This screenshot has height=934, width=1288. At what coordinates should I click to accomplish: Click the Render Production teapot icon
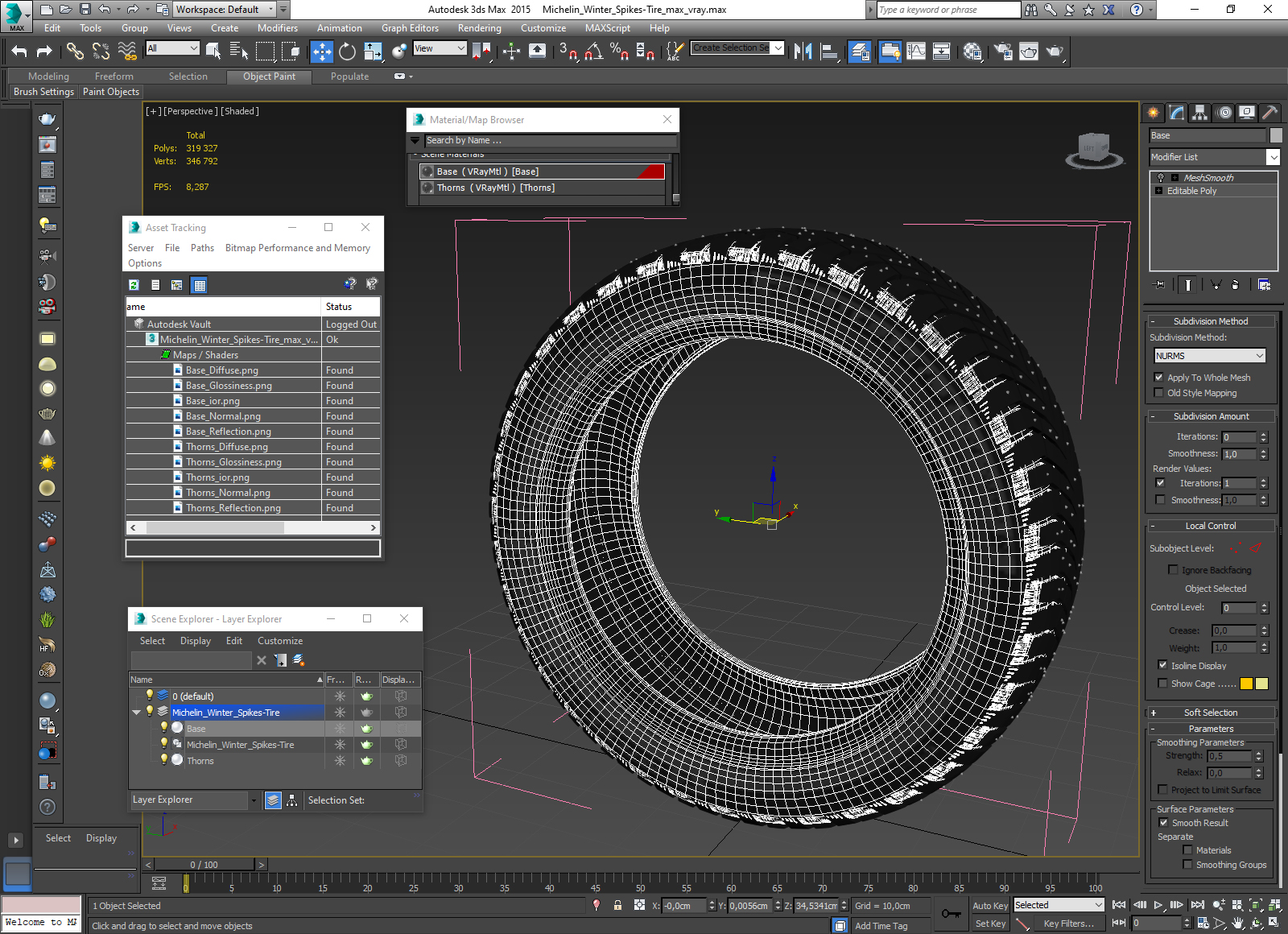(1055, 52)
